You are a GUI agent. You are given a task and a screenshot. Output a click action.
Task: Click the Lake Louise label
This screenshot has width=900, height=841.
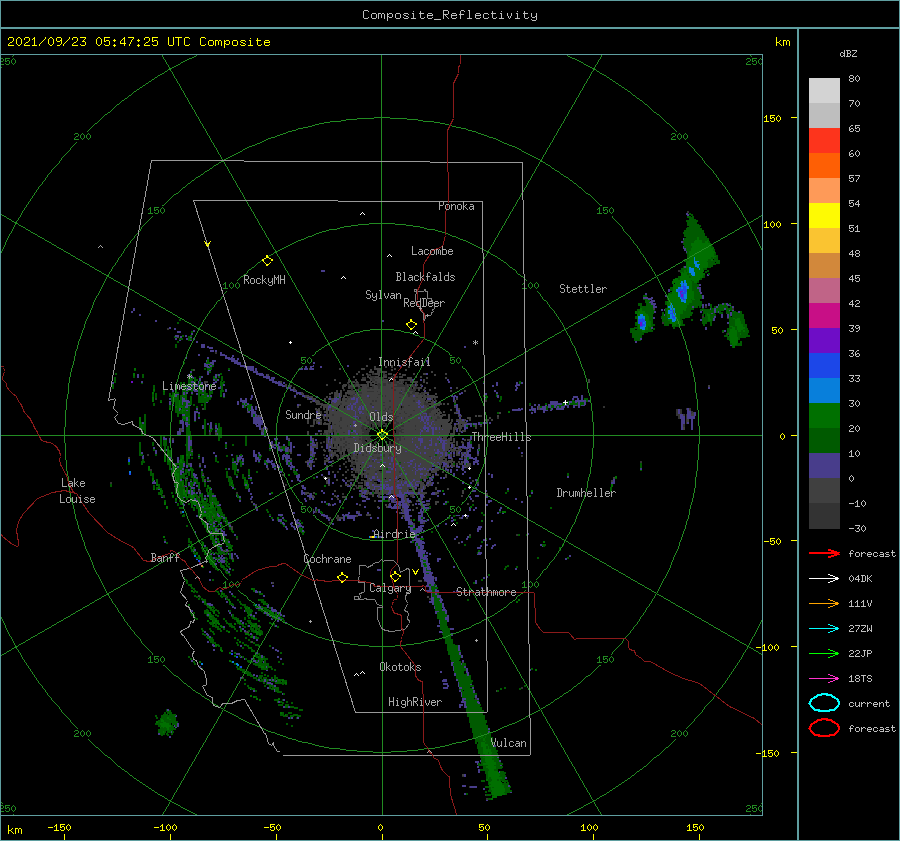[77, 491]
